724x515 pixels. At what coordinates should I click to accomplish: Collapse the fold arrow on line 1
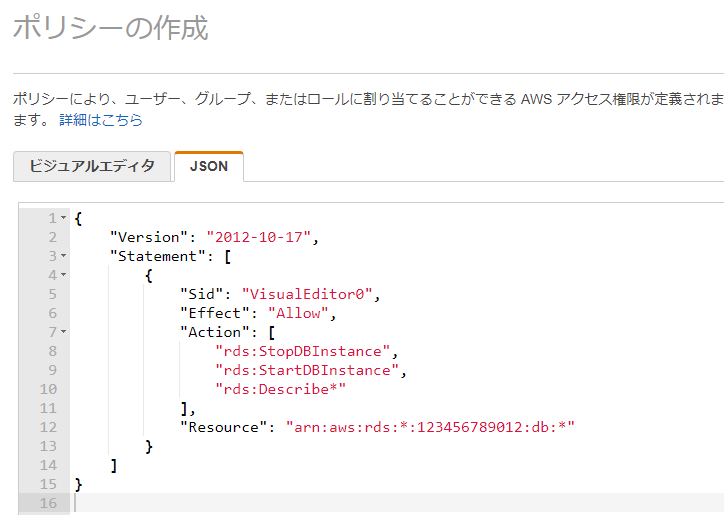[64, 218]
